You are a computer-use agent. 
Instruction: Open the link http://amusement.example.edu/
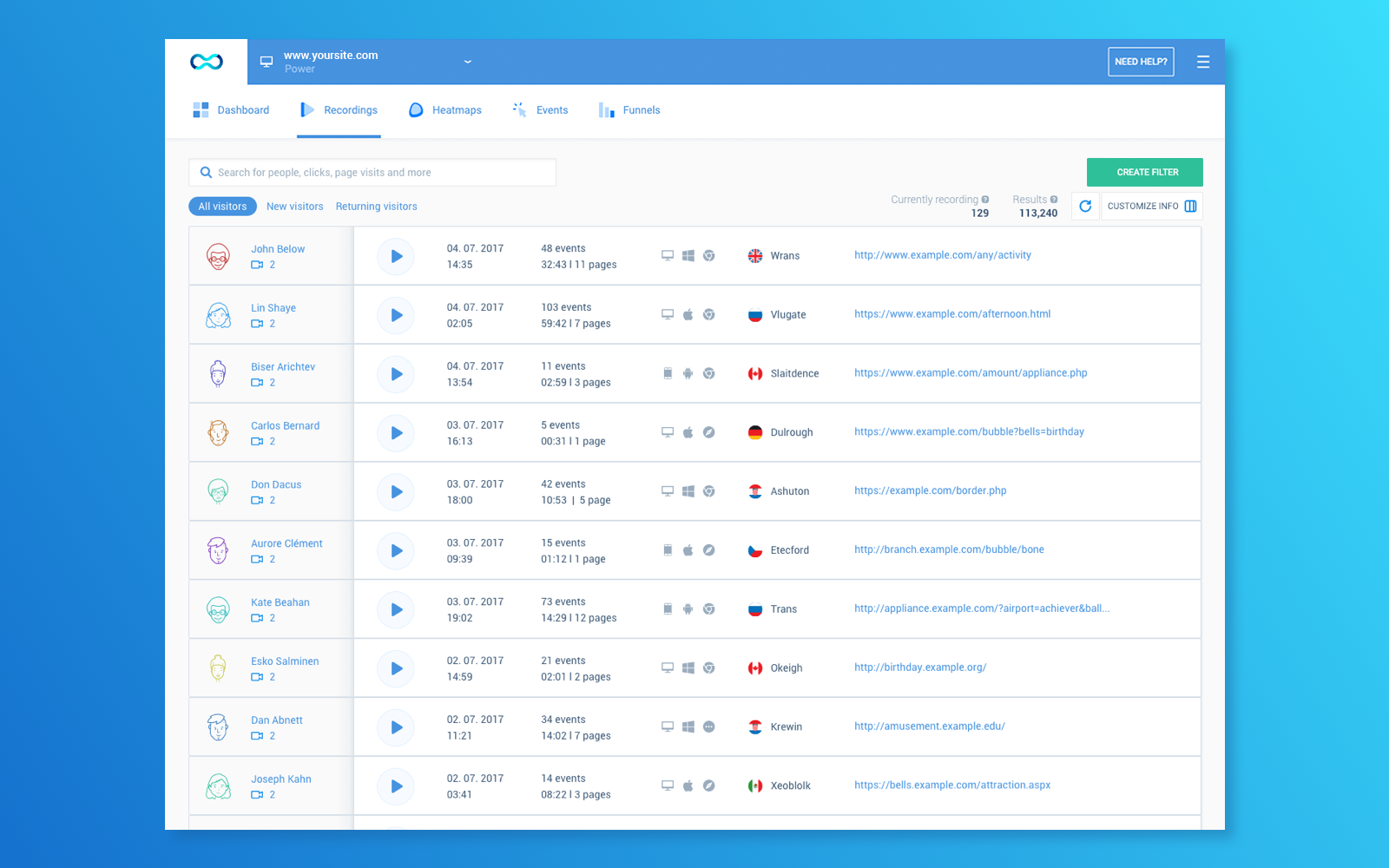929,726
